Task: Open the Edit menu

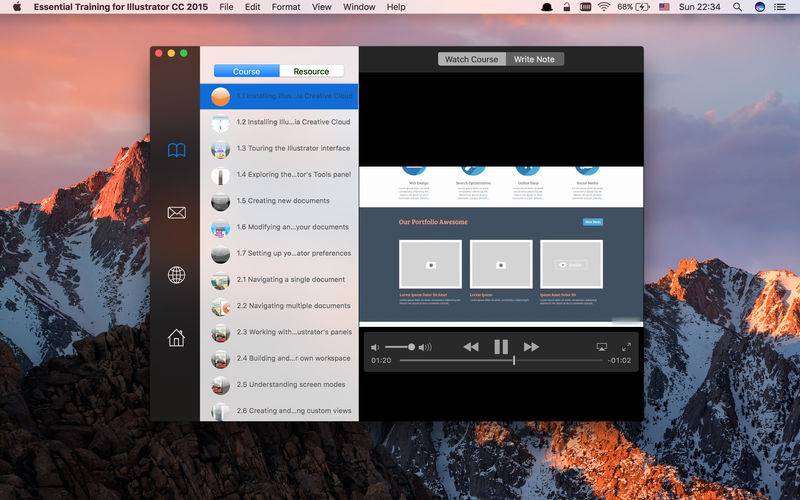Action: [x=253, y=7]
